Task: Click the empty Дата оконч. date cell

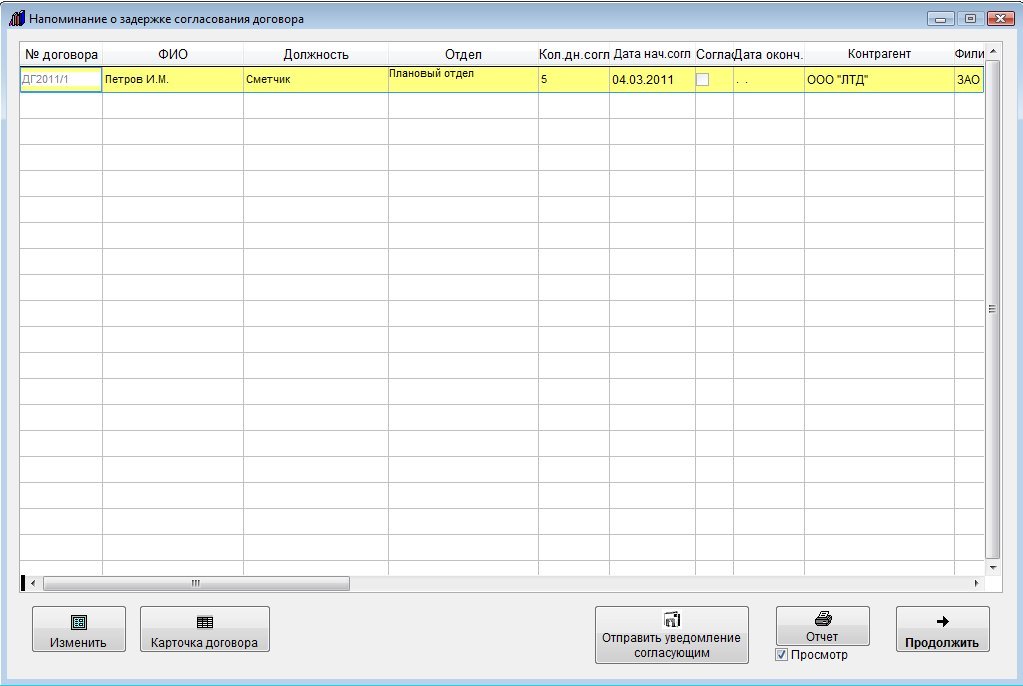Action: (x=769, y=80)
